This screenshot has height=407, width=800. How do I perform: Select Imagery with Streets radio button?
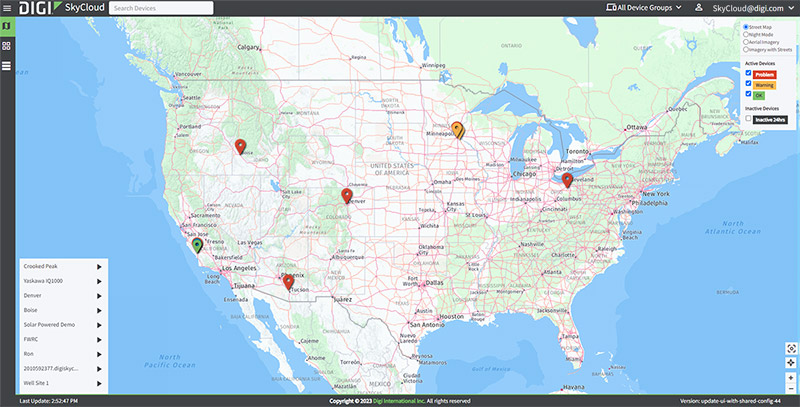point(746,49)
